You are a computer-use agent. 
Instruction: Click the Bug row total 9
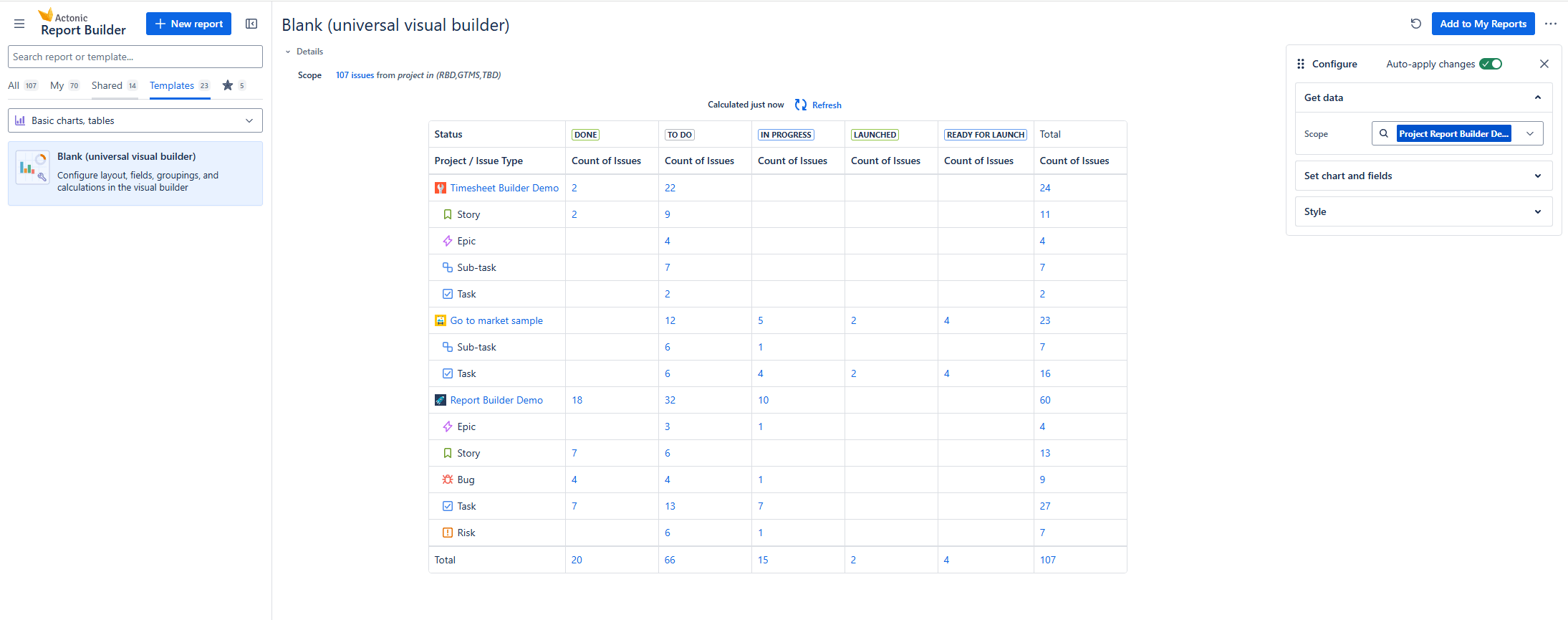coord(1042,480)
